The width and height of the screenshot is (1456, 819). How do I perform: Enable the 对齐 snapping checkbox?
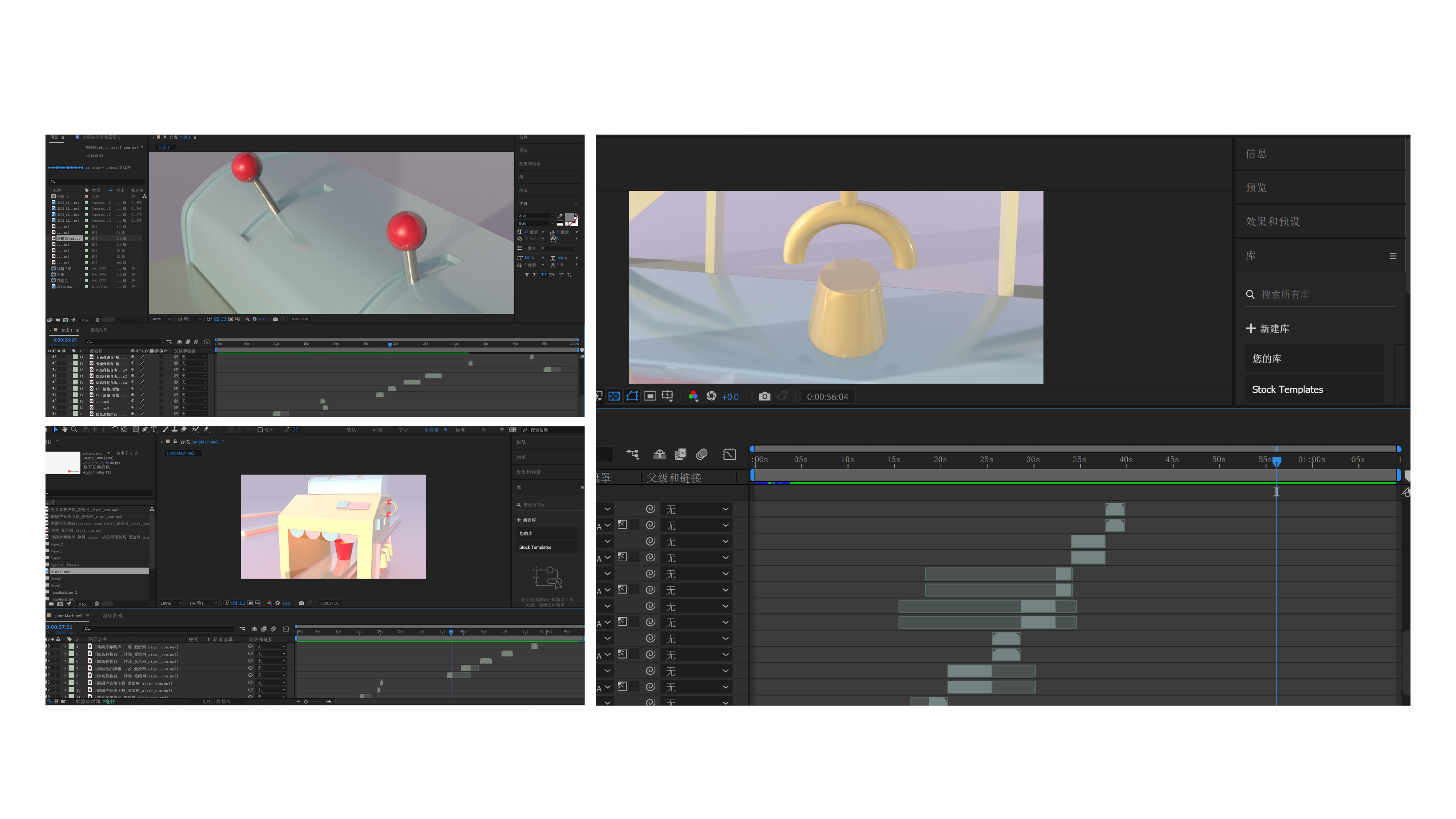[x=260, y=430]
